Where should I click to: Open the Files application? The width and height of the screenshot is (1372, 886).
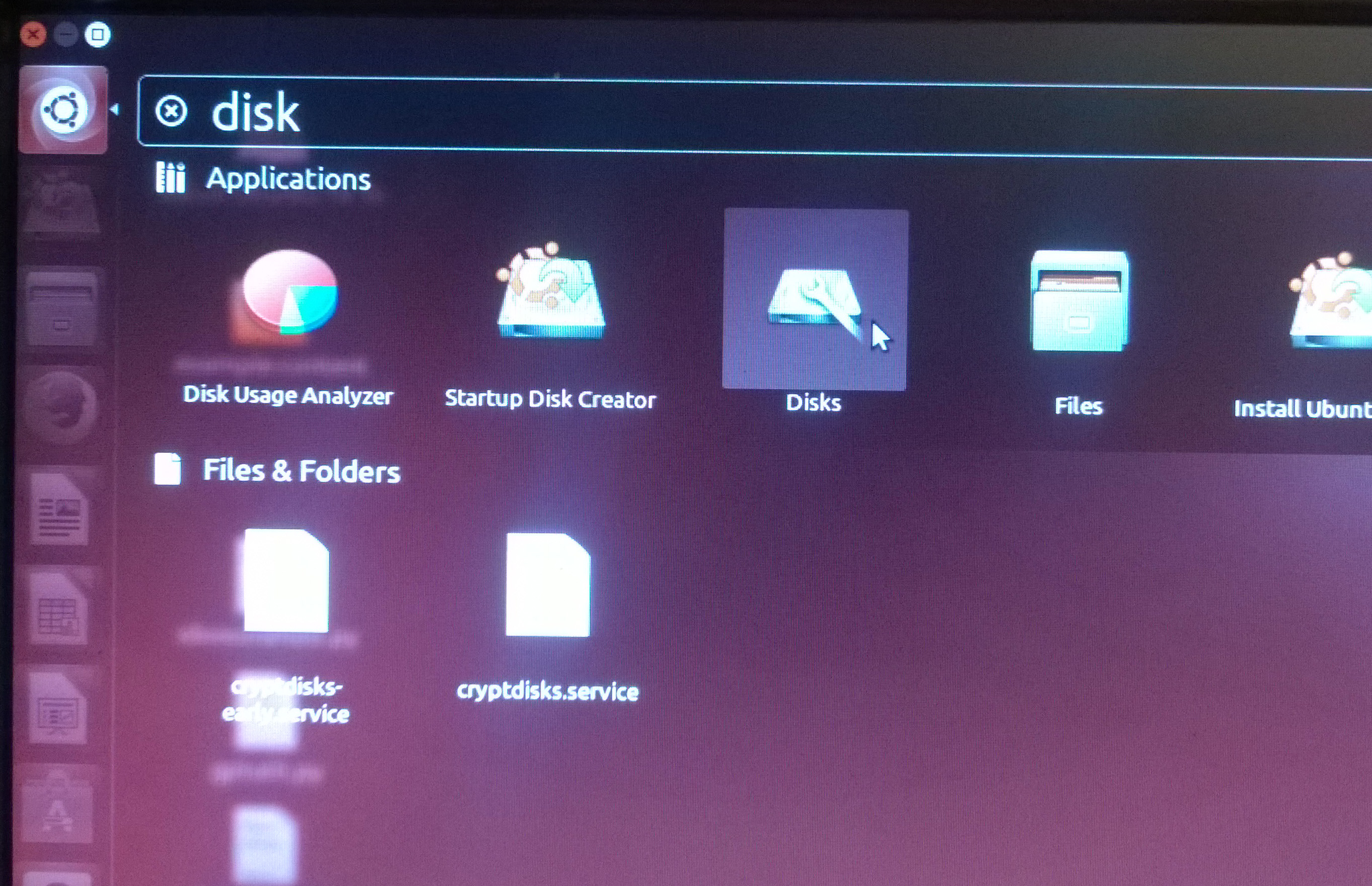coord(1079,300)
